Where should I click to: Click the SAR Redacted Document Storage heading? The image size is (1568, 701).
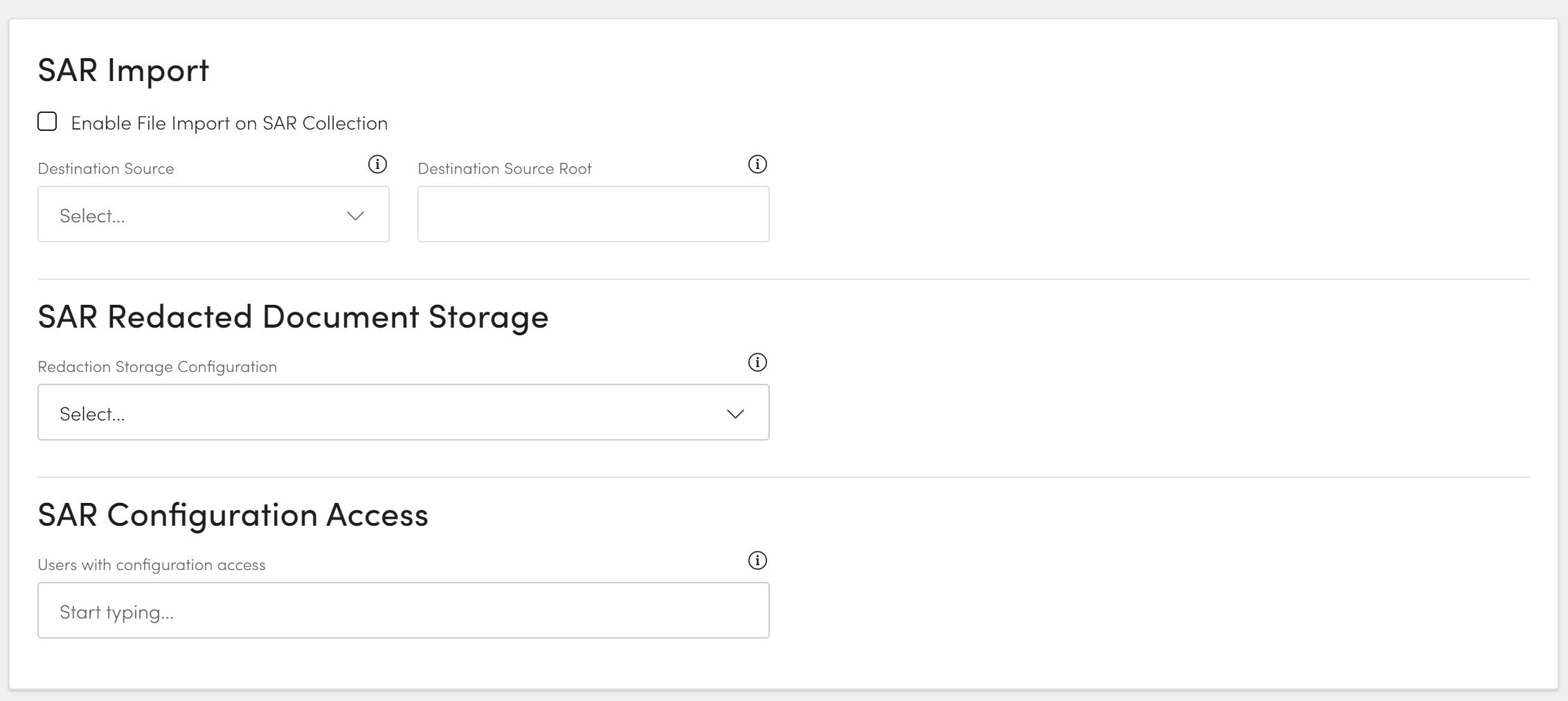(x=293, y=317)
